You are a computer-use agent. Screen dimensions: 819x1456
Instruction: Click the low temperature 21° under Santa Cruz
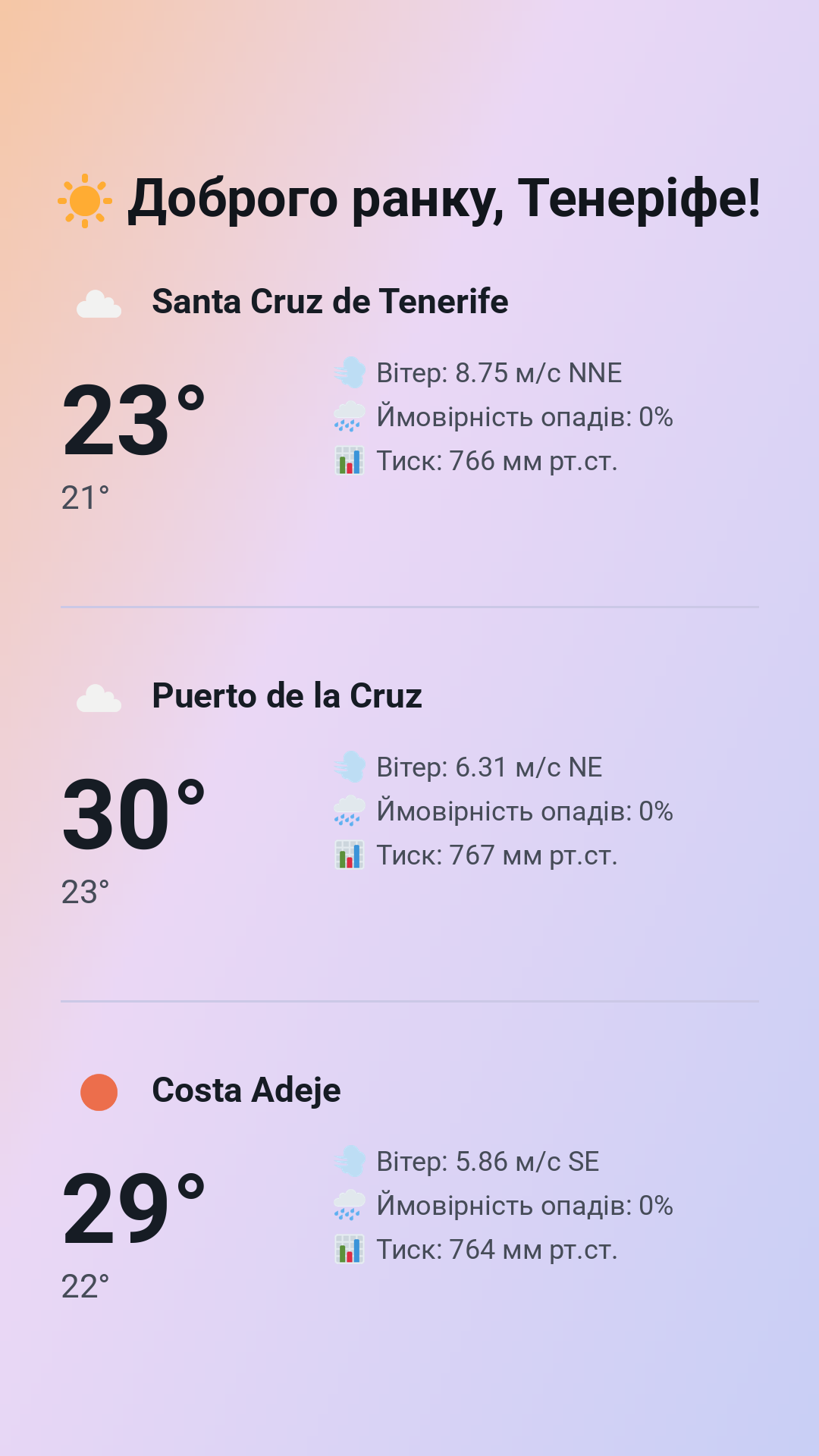pos(85,498)
